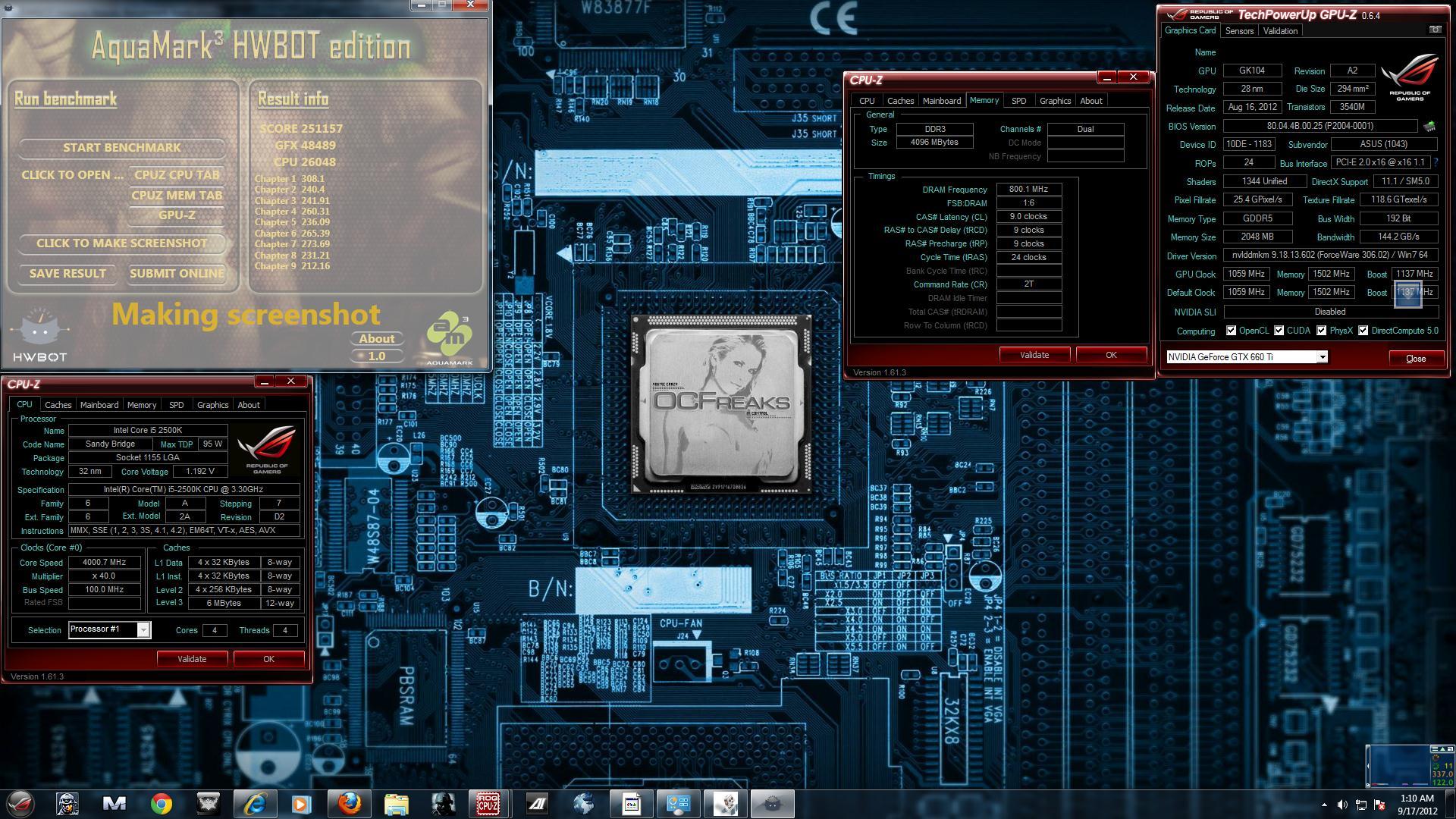
Task: Click the bus interface question mark in GPU-Z
Action: 1436,162
